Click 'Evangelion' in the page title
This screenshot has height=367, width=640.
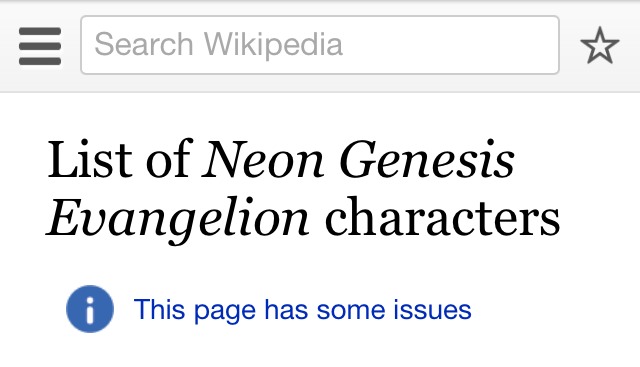178,220
